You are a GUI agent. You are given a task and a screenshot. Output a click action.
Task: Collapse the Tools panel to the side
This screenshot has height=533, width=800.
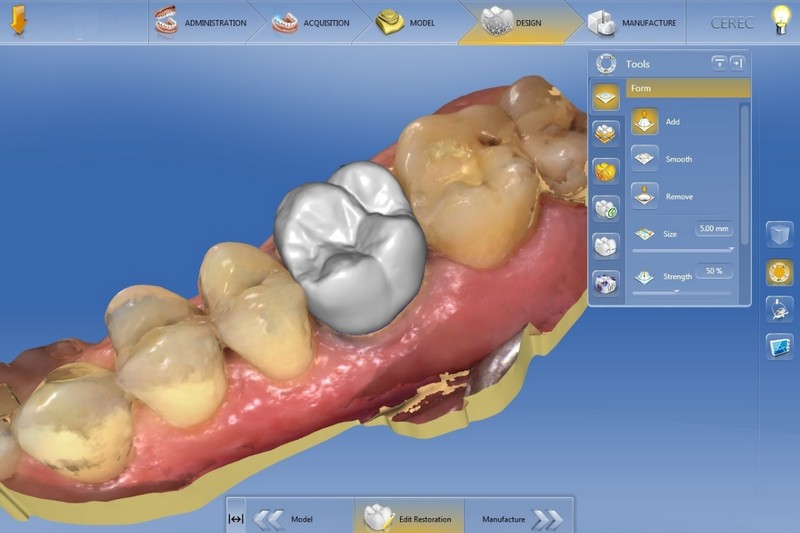coord(737,63)
